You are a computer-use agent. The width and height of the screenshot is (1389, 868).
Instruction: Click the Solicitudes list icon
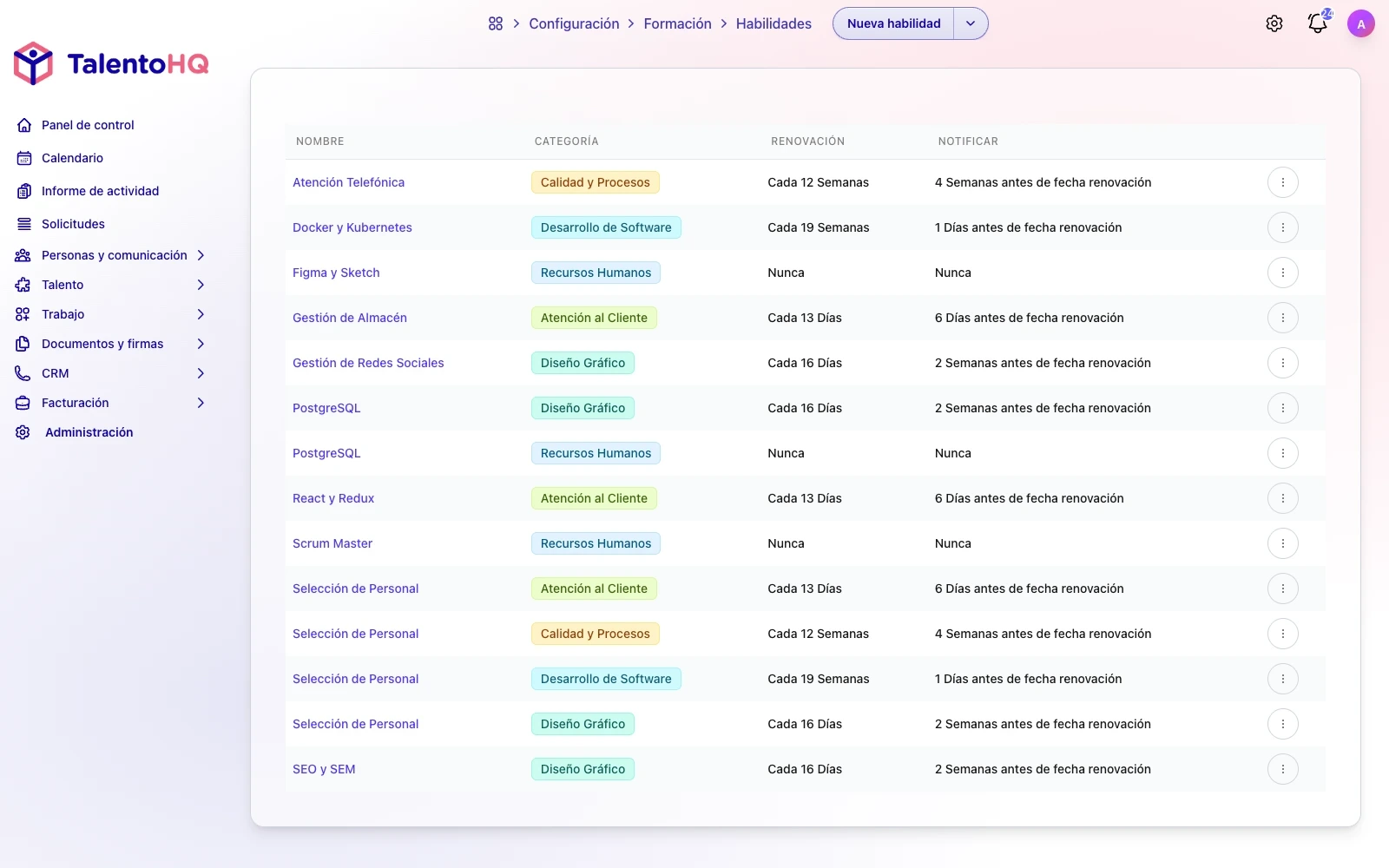pyautogui.click(x=24, y=224)
